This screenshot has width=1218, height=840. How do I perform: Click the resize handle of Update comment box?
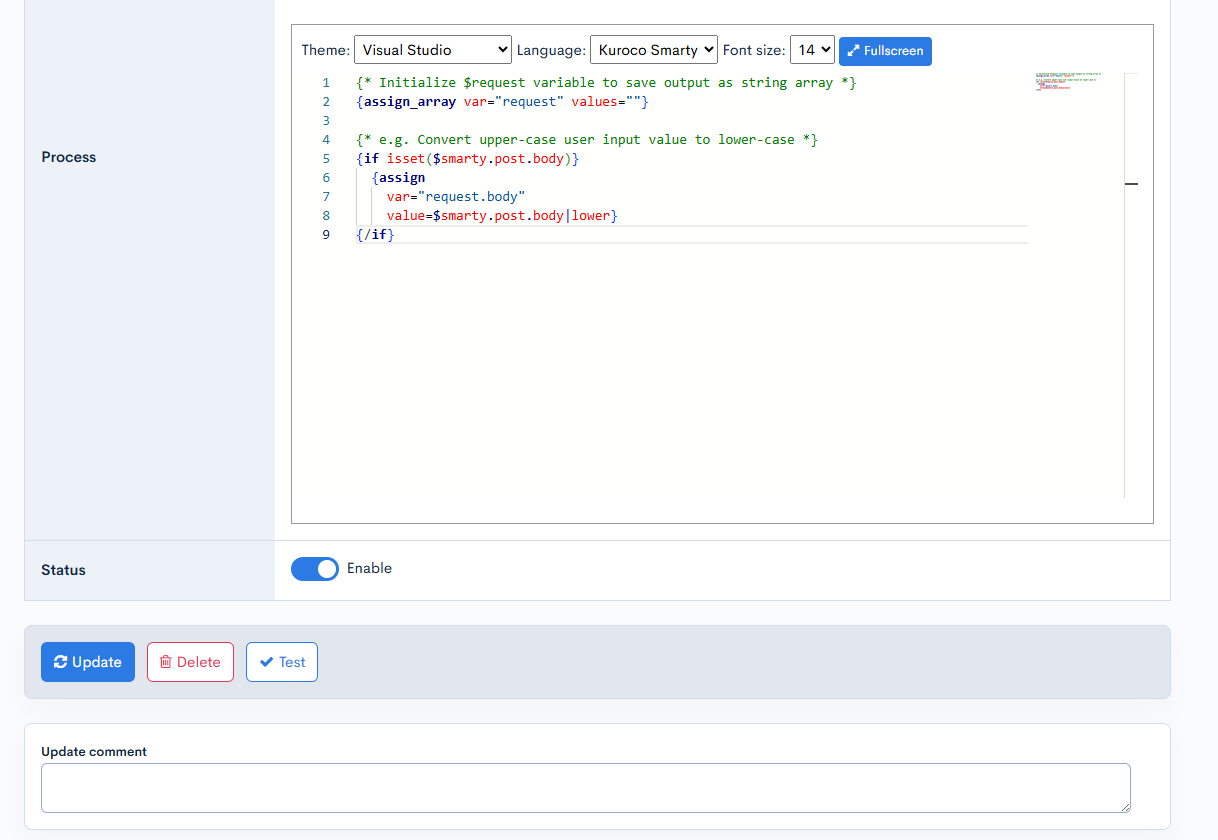[1124, 806]
